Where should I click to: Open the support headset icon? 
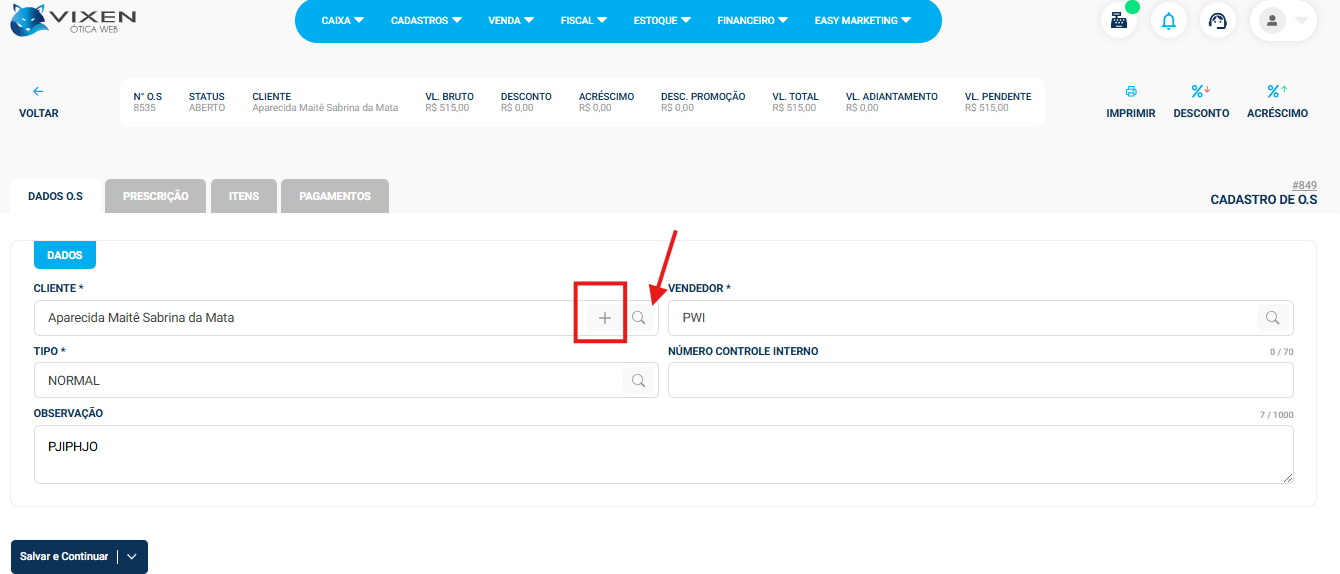click(x=1217, y=21)
